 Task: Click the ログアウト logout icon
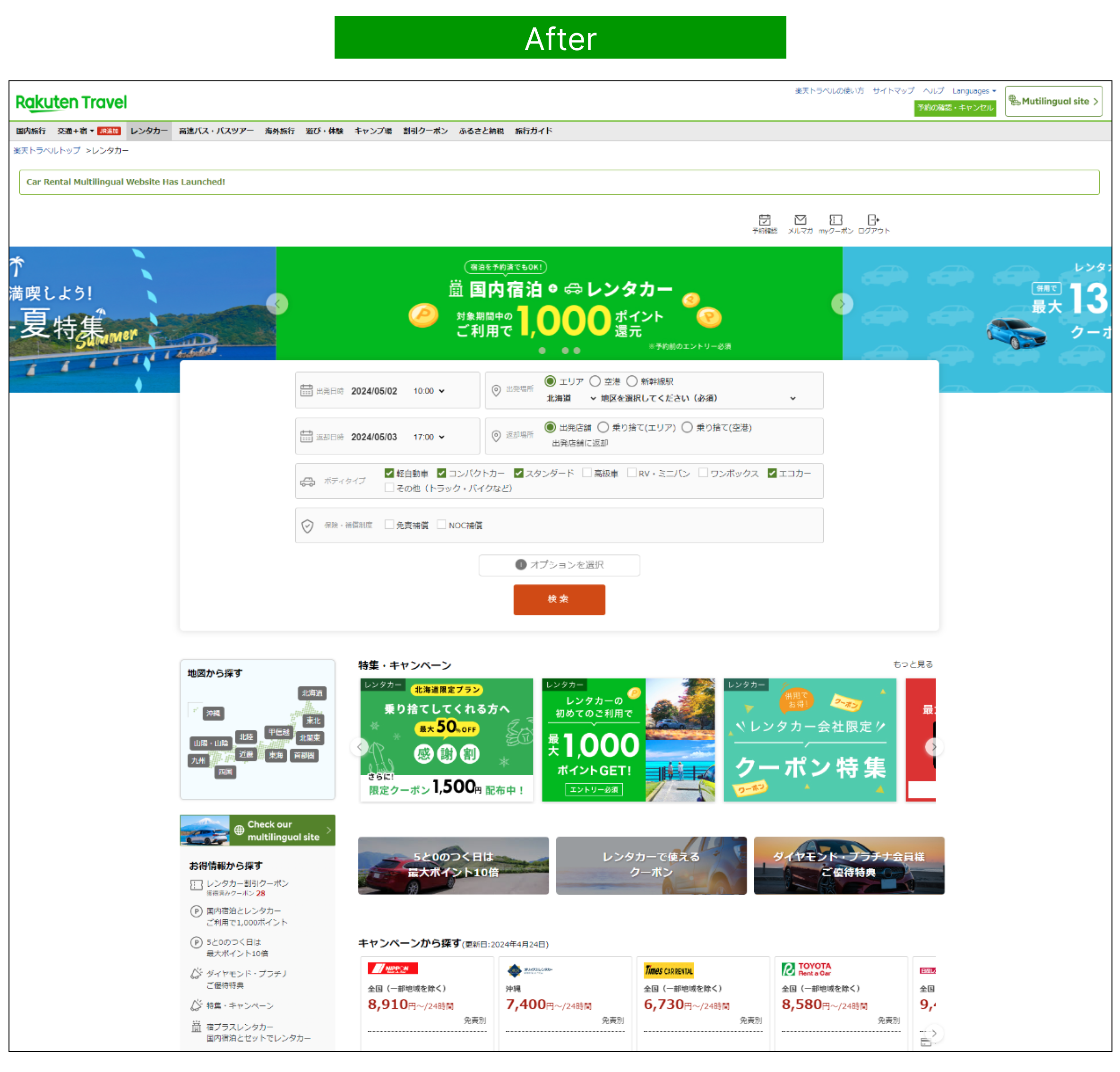click(873, 221)
